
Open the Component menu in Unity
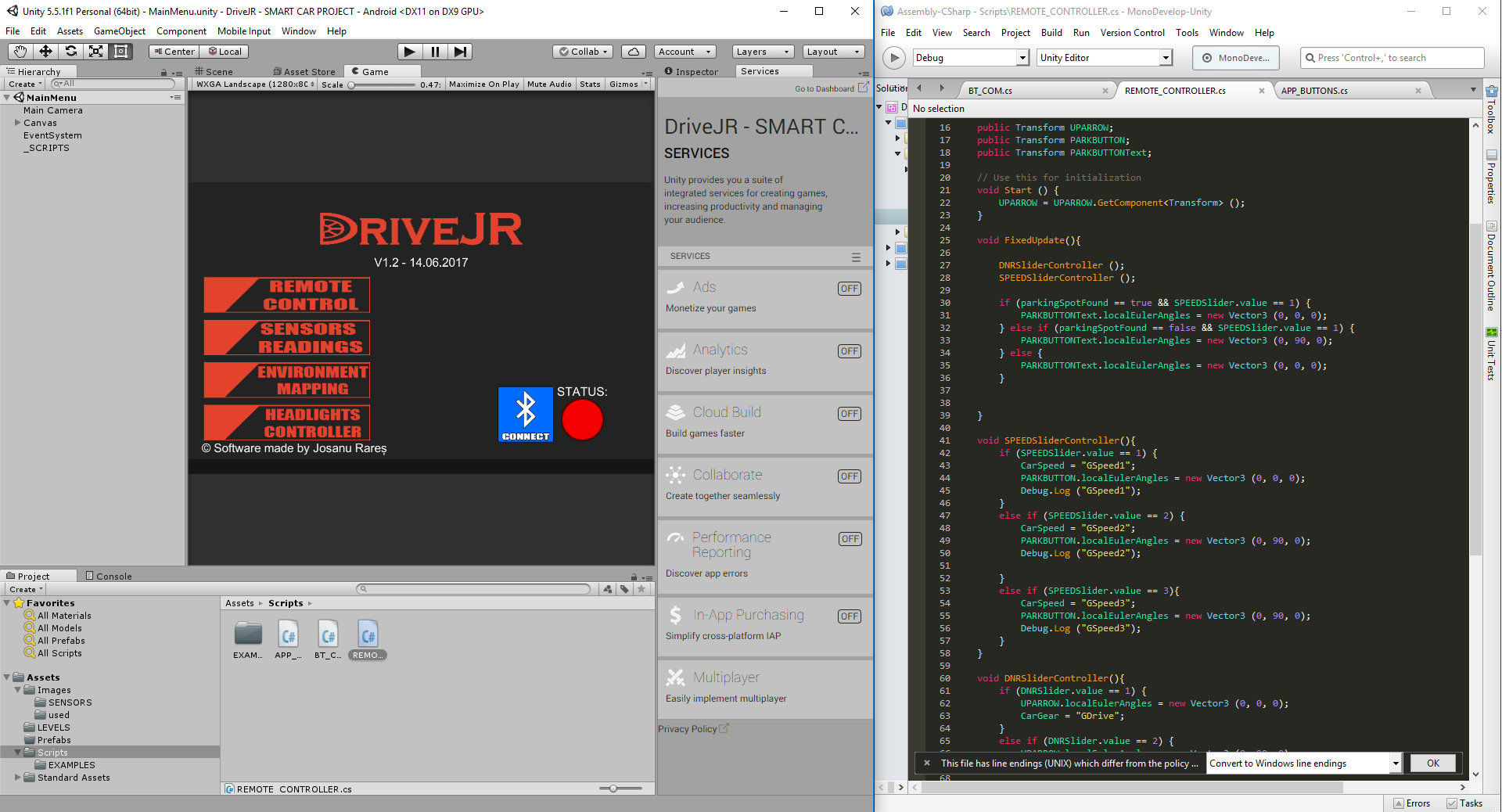181,31
